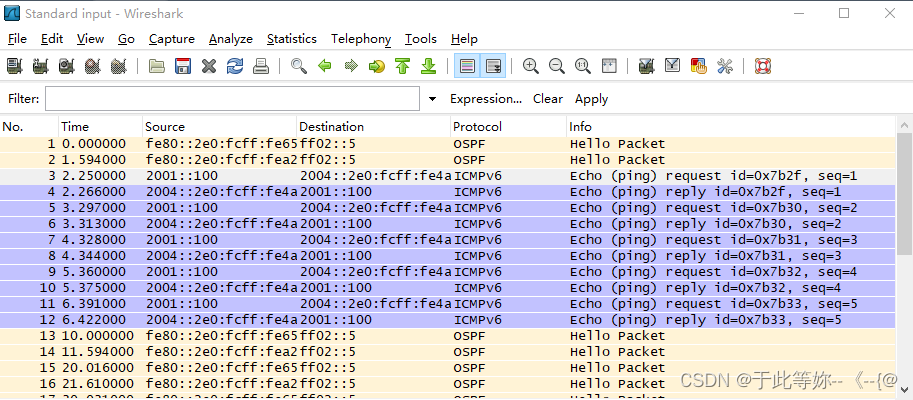Toggle packet list colorization
The height and width of the screenshot is (400, 913).
click(467, 66)
